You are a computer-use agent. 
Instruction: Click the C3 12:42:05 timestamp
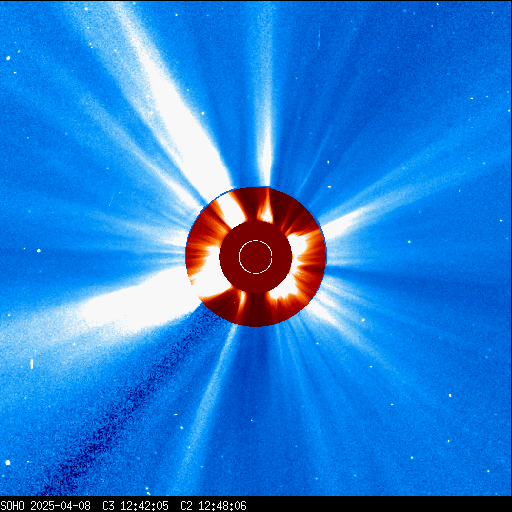[135, 506]
